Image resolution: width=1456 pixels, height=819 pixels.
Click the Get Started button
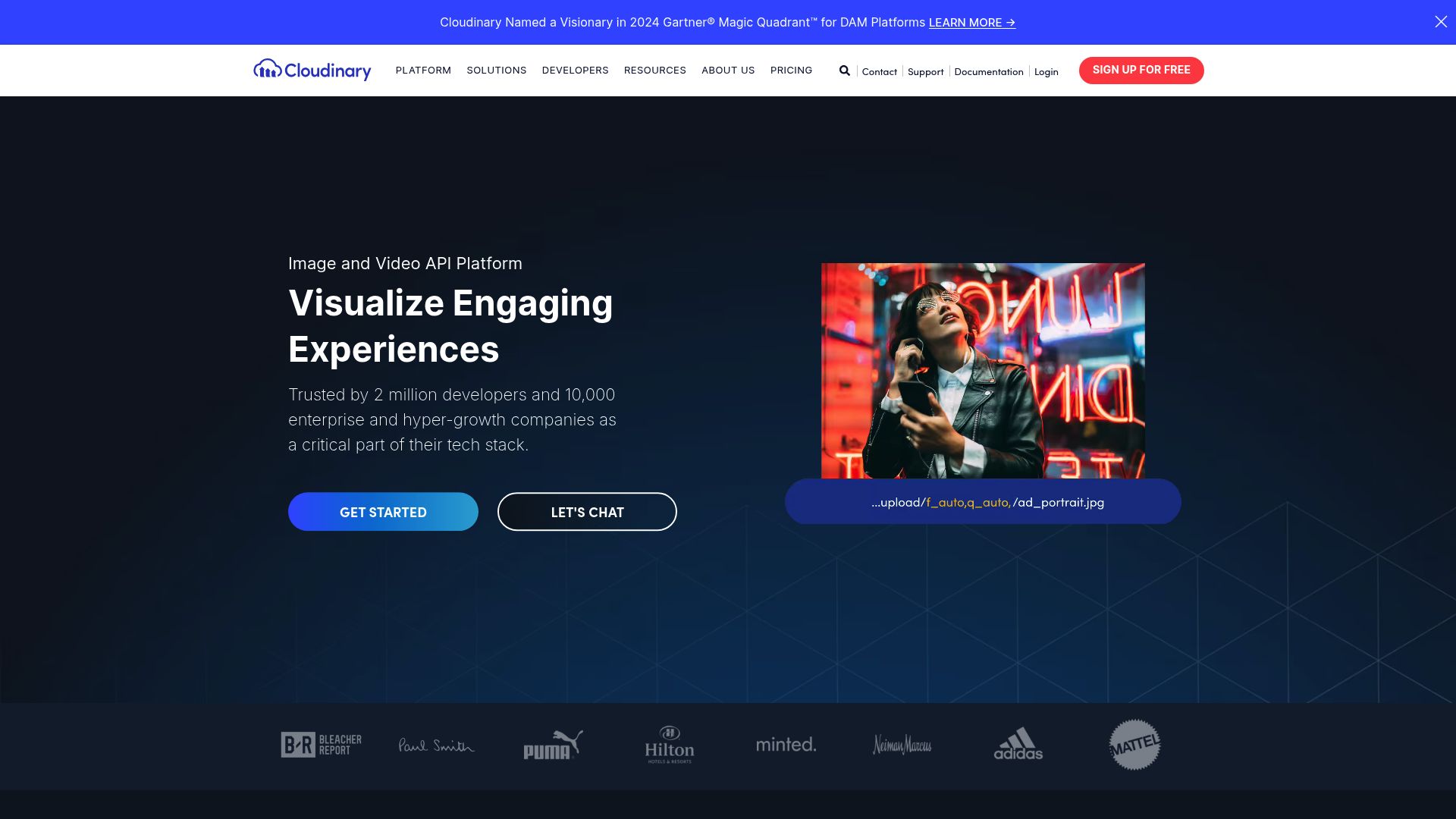pos(383,512)
